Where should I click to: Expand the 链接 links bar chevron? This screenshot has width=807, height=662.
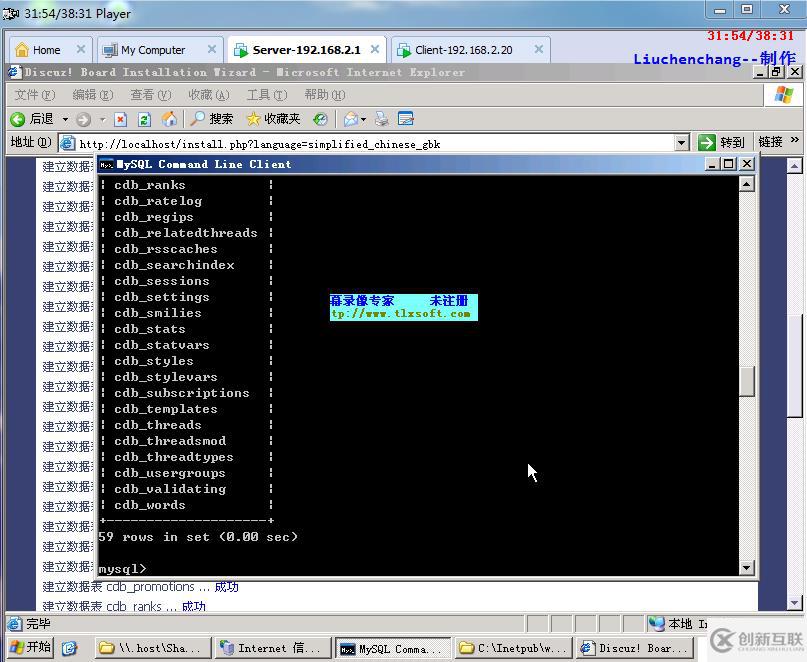tap(795, 140)
